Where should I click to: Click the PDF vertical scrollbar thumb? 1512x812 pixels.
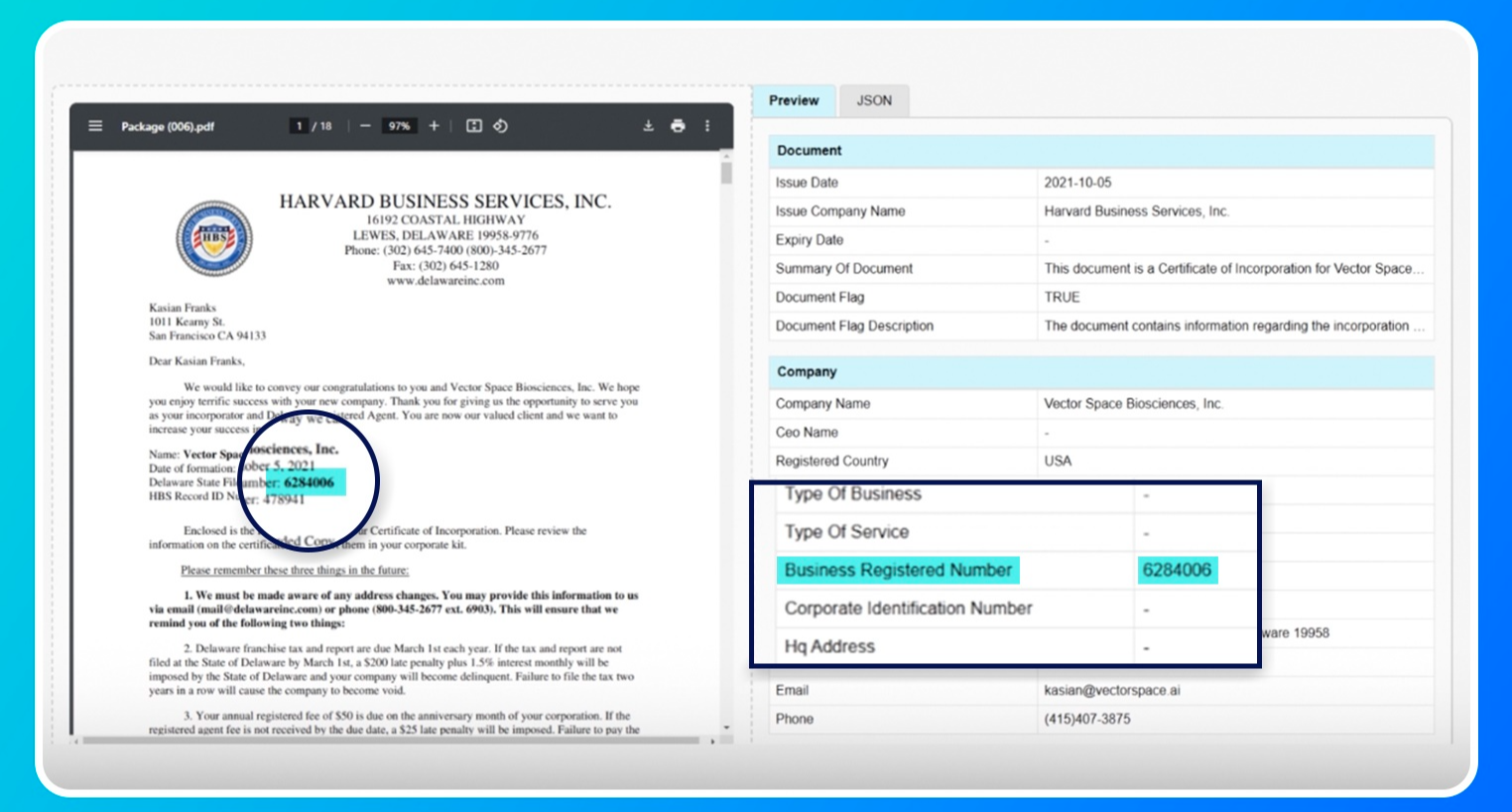[x=726, y=173]
